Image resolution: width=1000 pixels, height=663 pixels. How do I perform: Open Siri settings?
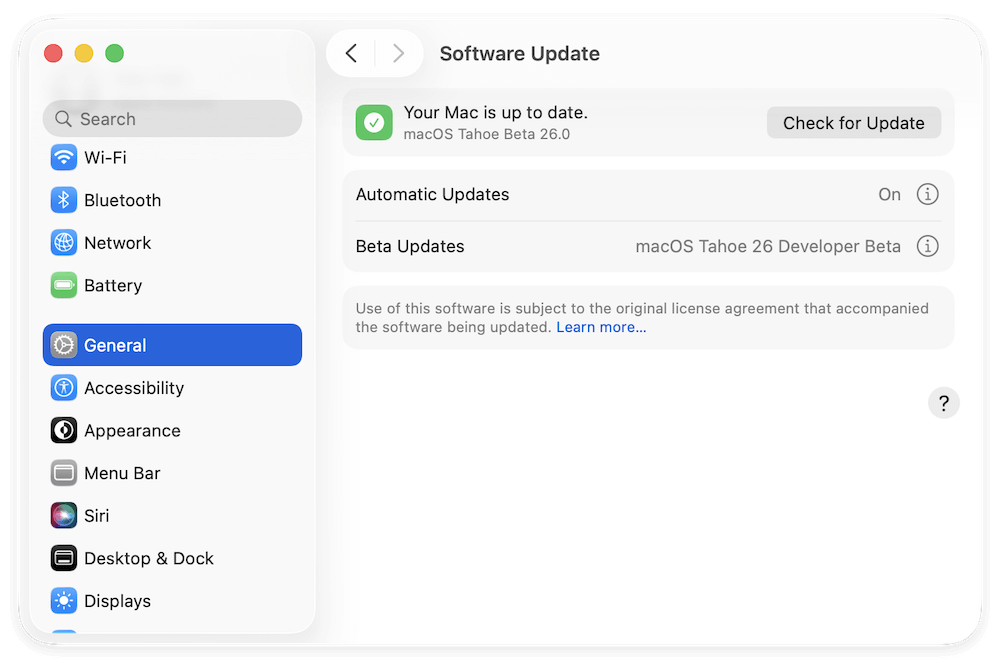(94, 515)
